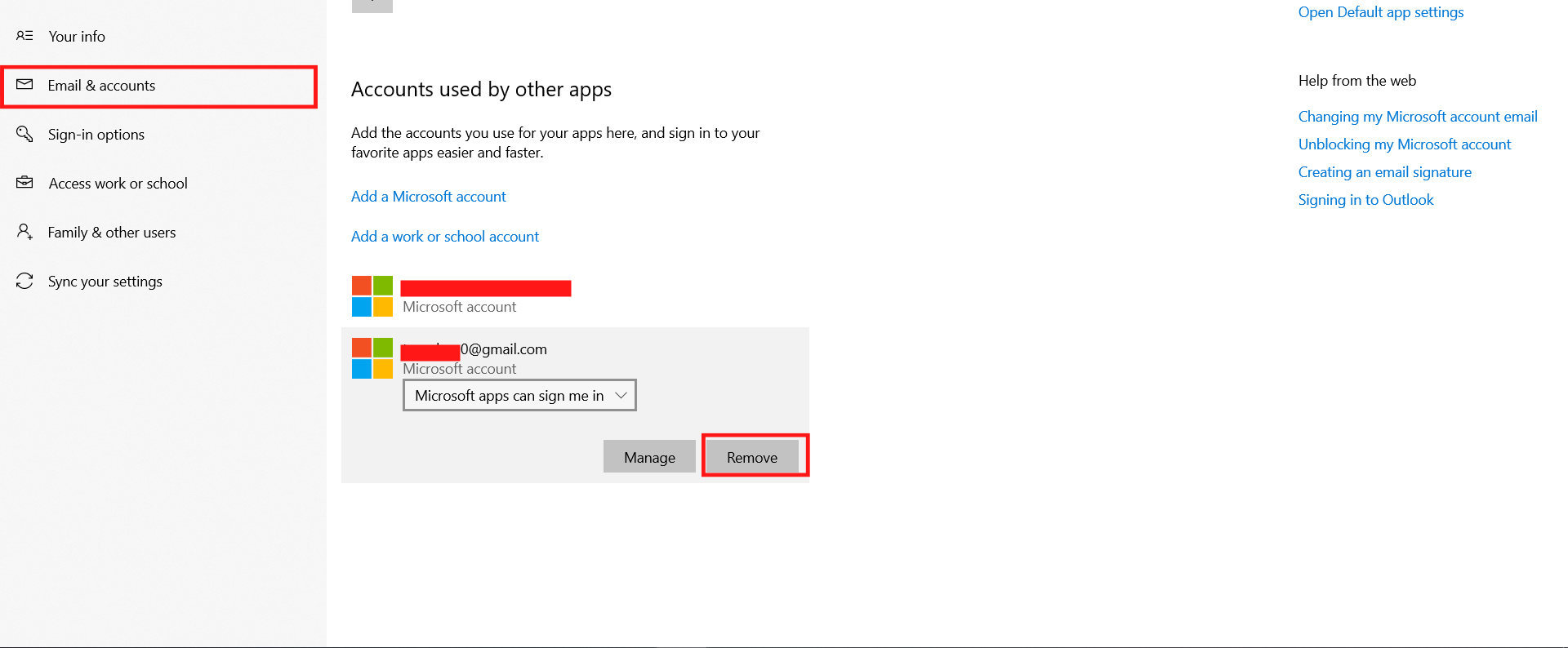
Task: Click the 'Help from the web' heading
Action: click(x=1357, y=81)
